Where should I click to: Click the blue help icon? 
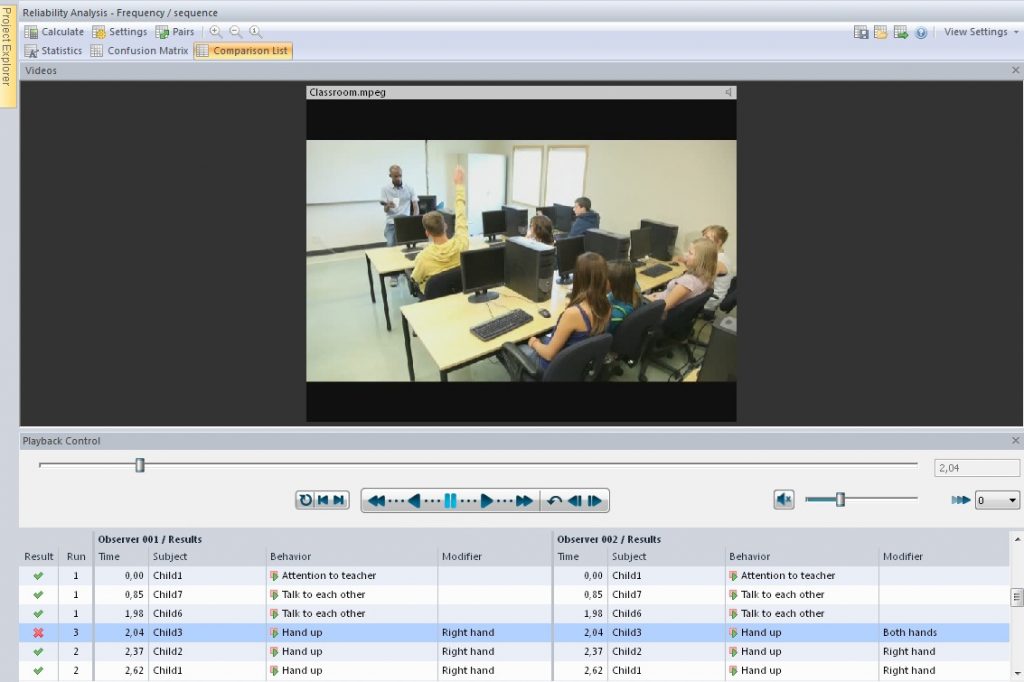pyautogui.click(x=921, y=33)
